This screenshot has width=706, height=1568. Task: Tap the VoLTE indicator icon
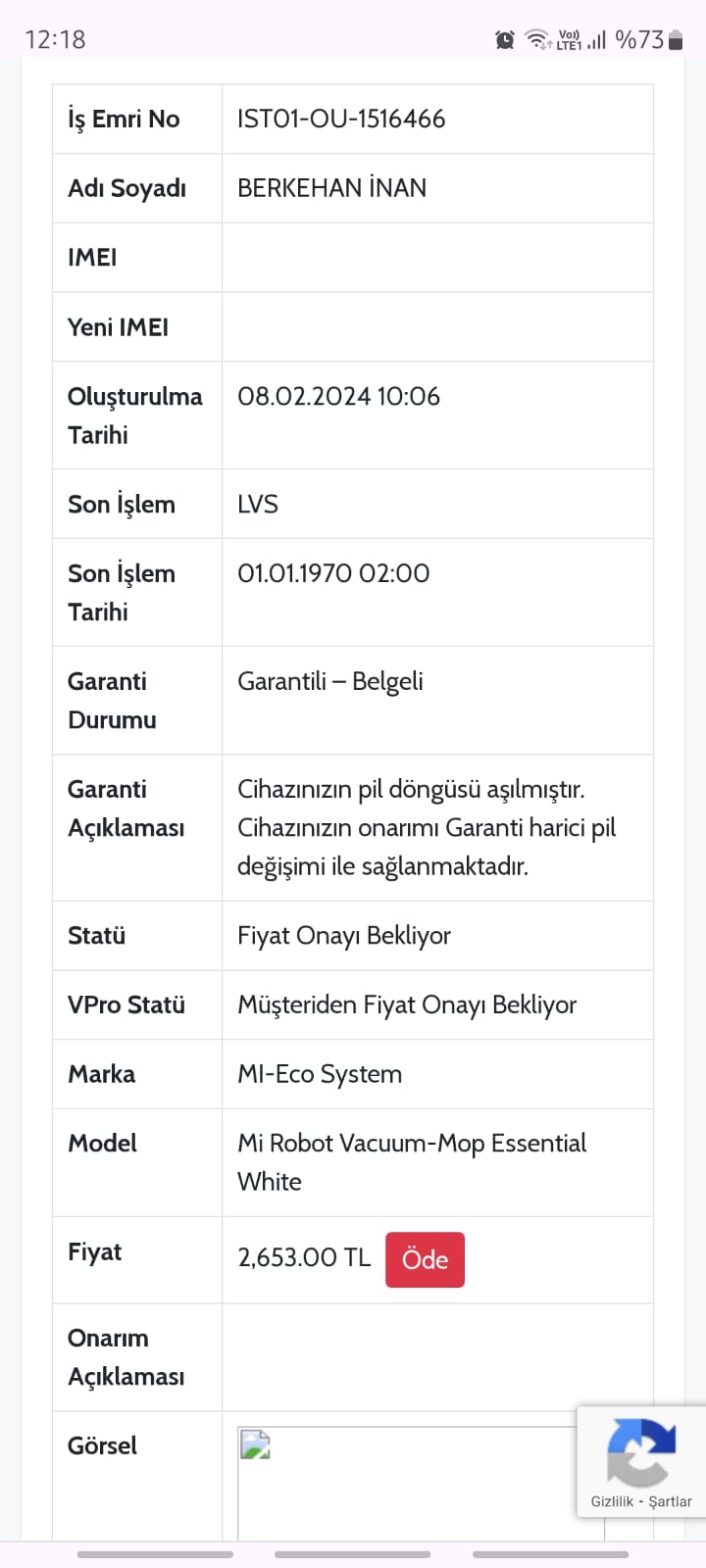tap(569, 39)
